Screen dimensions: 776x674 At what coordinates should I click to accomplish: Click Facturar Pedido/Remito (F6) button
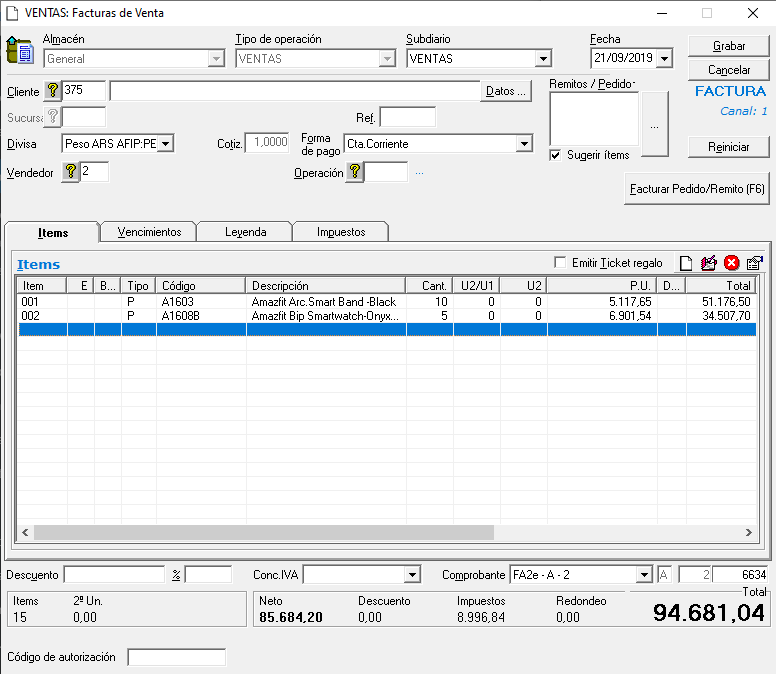coord(697,188)
